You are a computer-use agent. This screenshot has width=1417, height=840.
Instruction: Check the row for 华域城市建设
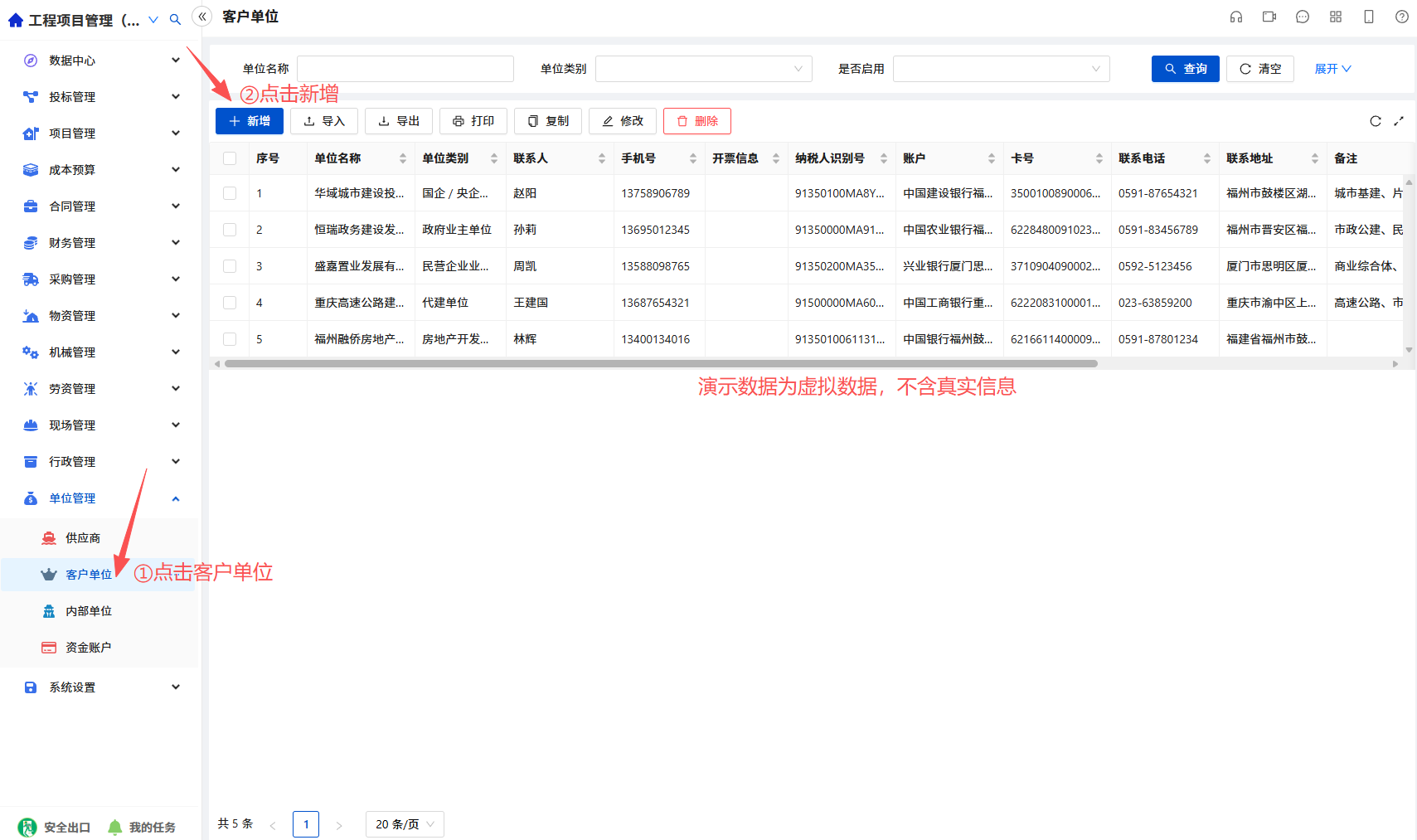(230, 193)
